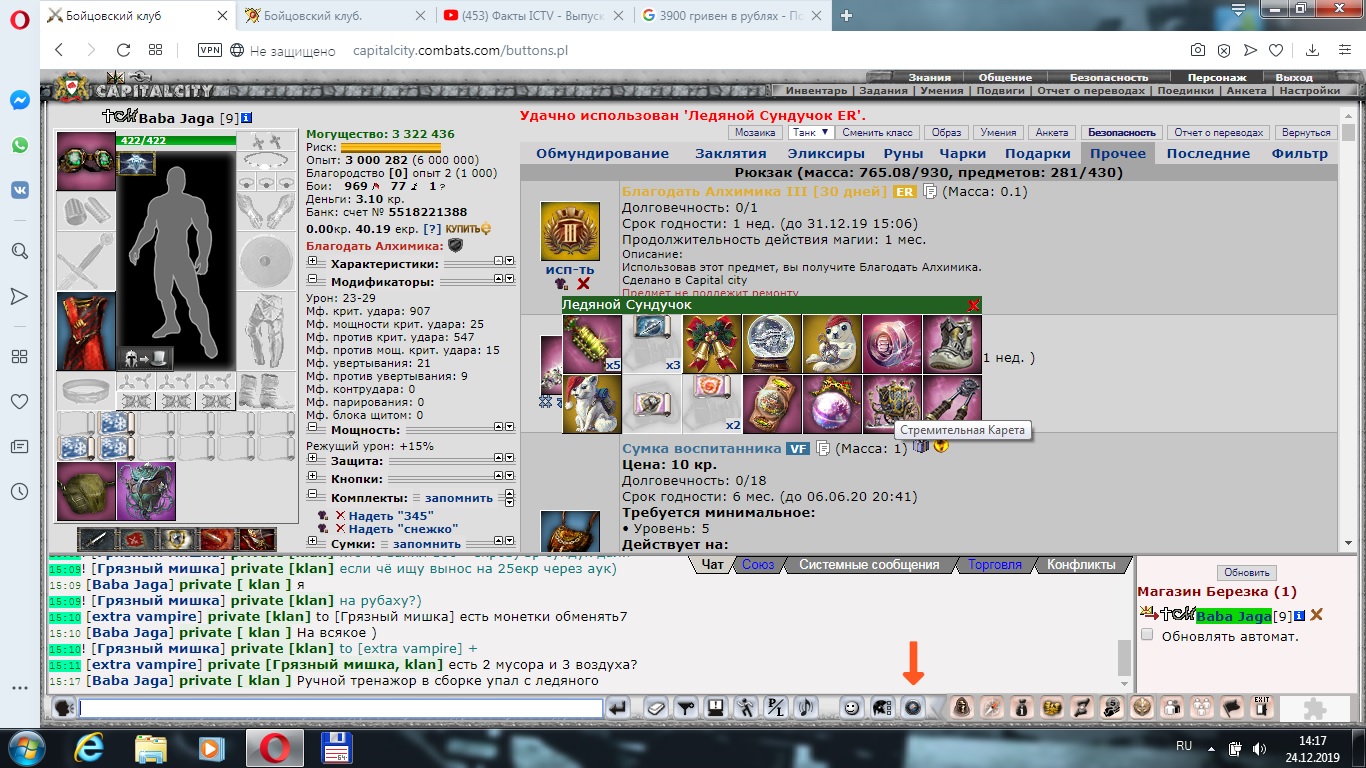The width and height of the screenshot is (1366, 768).
Task: Click the Вернуться button
Action: point(1306,132)
